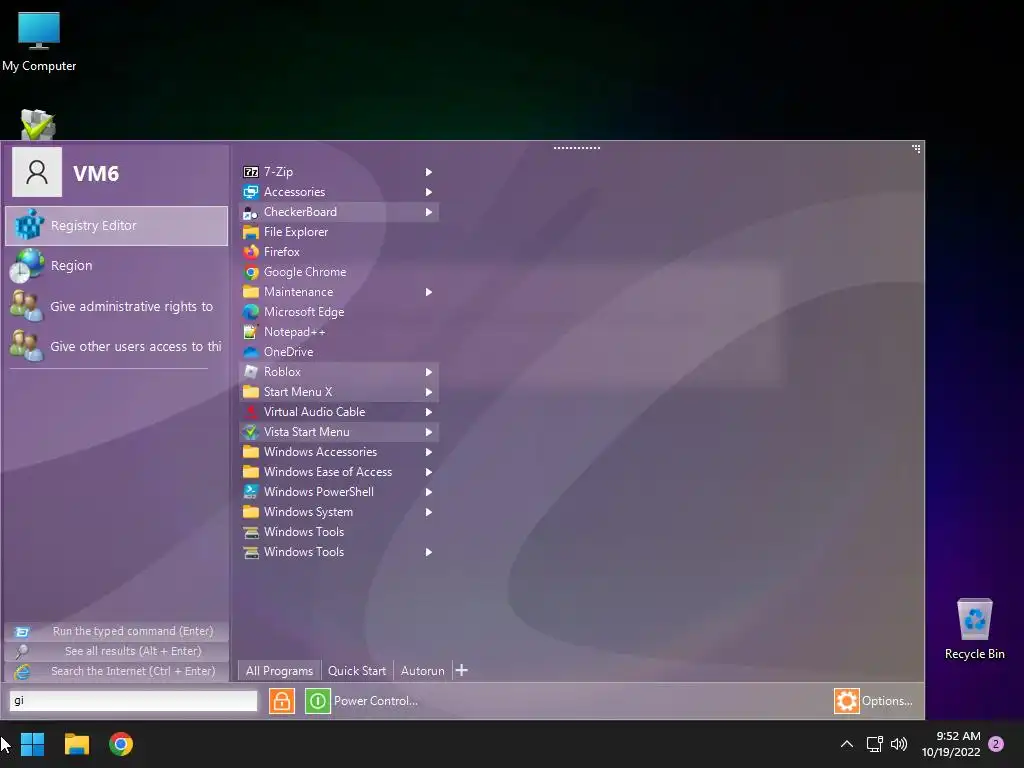Click the Start Menu X folder icon
The width and height of the screenshot is (1024, 768).
coord(251,392)
